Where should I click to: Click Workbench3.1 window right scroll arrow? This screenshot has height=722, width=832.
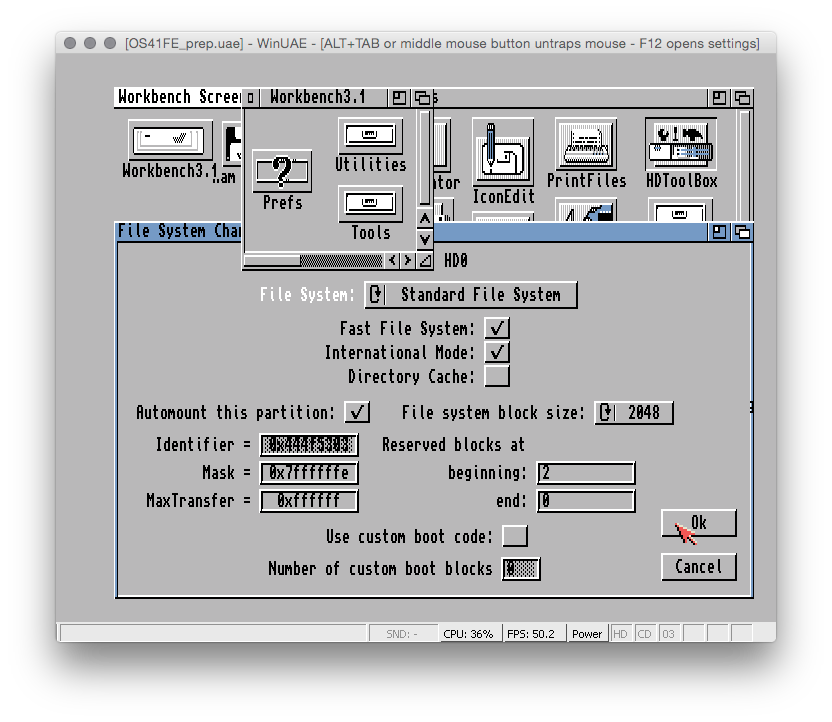pyautogui.click(x=408, y=260)
